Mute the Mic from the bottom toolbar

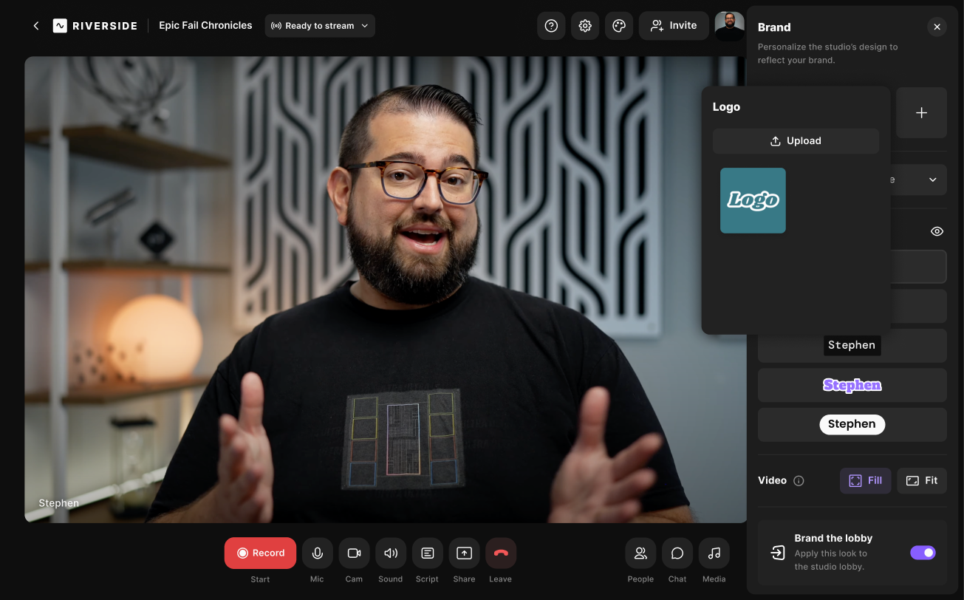click(317, 552)
